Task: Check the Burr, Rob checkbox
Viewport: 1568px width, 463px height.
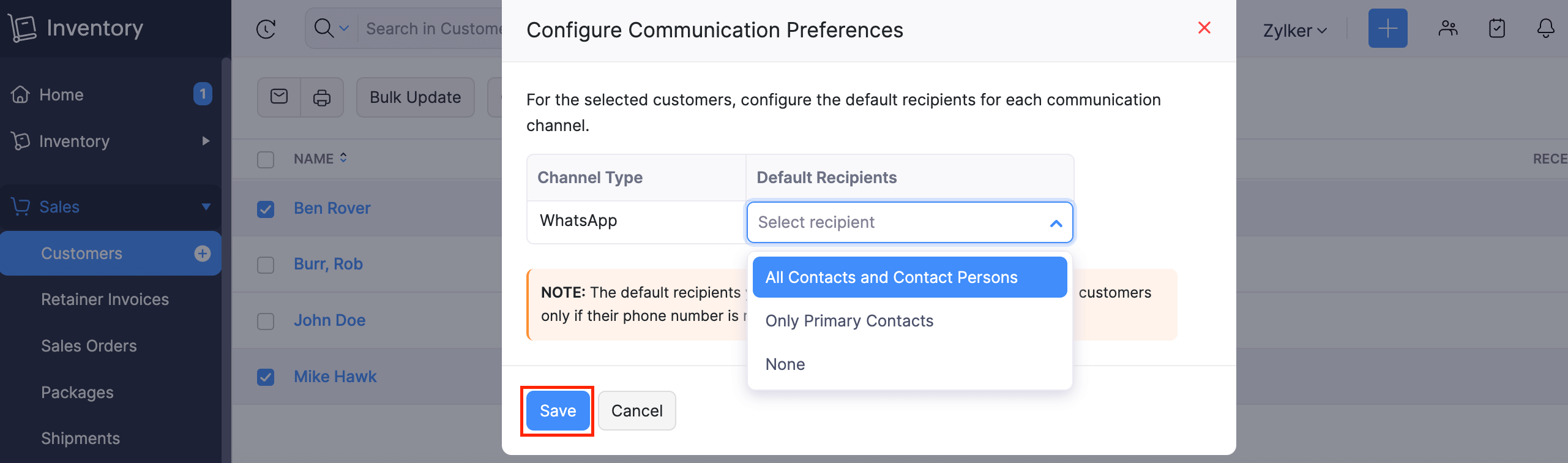Action: pos(266,265)
